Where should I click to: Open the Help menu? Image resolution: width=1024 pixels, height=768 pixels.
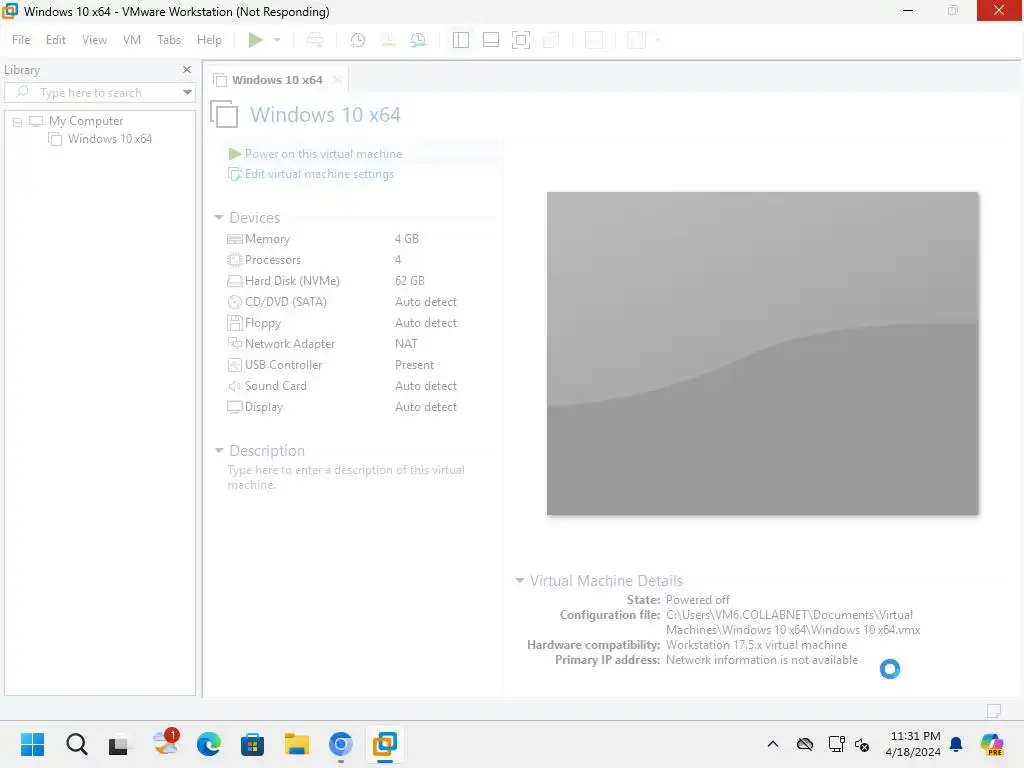click(209, 40)
